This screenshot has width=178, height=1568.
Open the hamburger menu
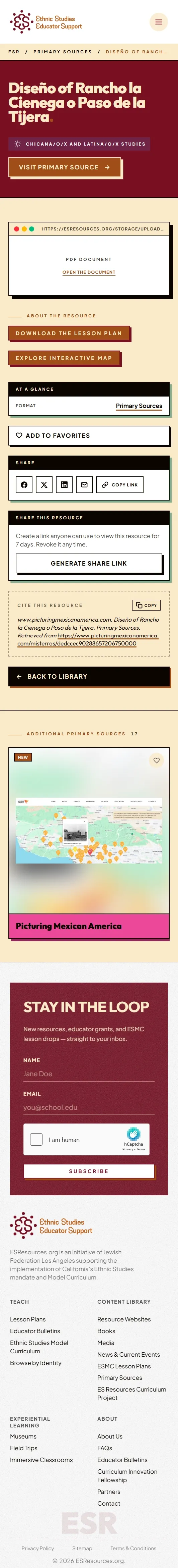pos(159,22)
